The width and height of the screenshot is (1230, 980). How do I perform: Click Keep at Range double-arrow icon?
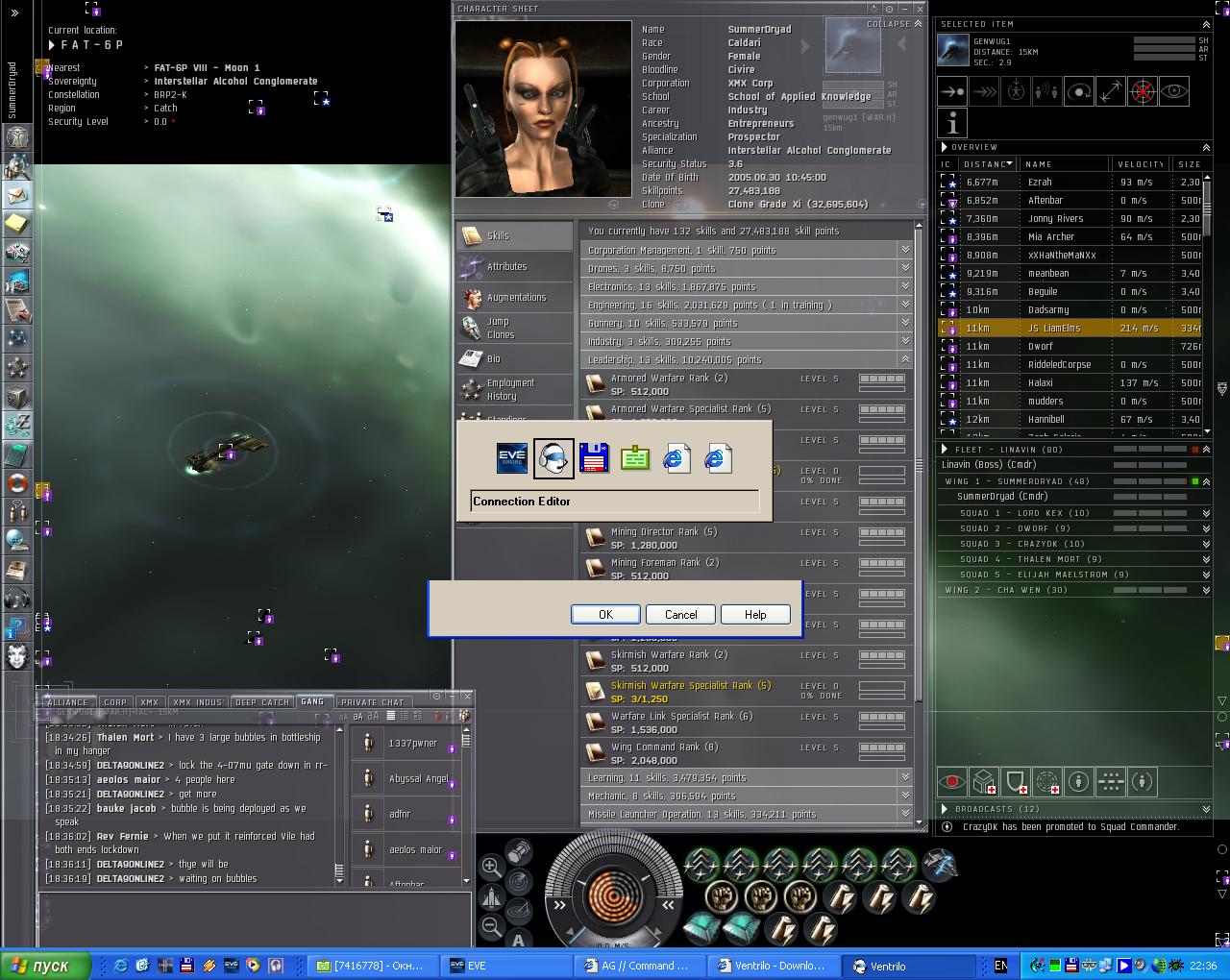[1111, 92]
